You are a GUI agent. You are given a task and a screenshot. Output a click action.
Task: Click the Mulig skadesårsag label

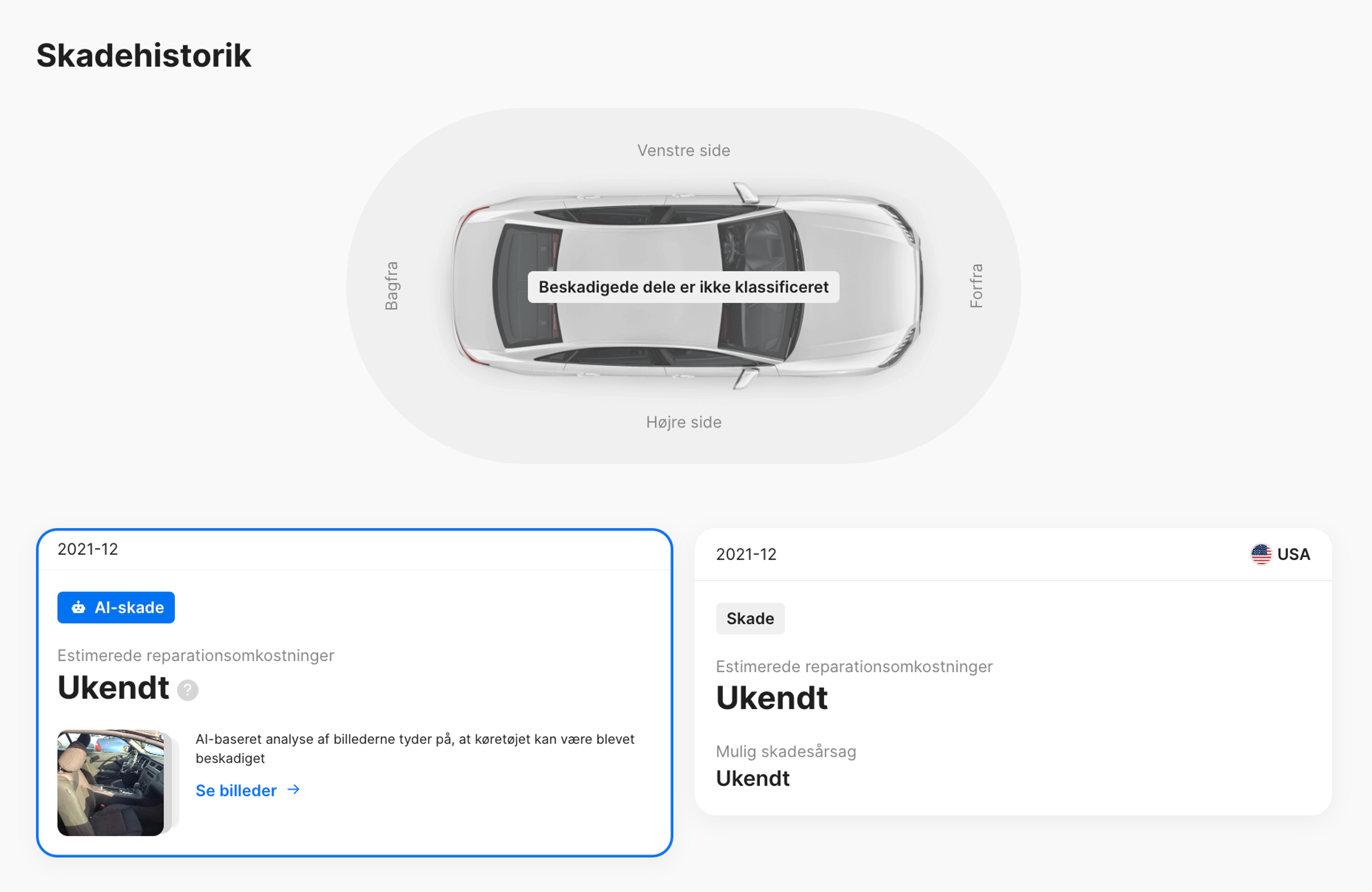[x=786, y=751]
